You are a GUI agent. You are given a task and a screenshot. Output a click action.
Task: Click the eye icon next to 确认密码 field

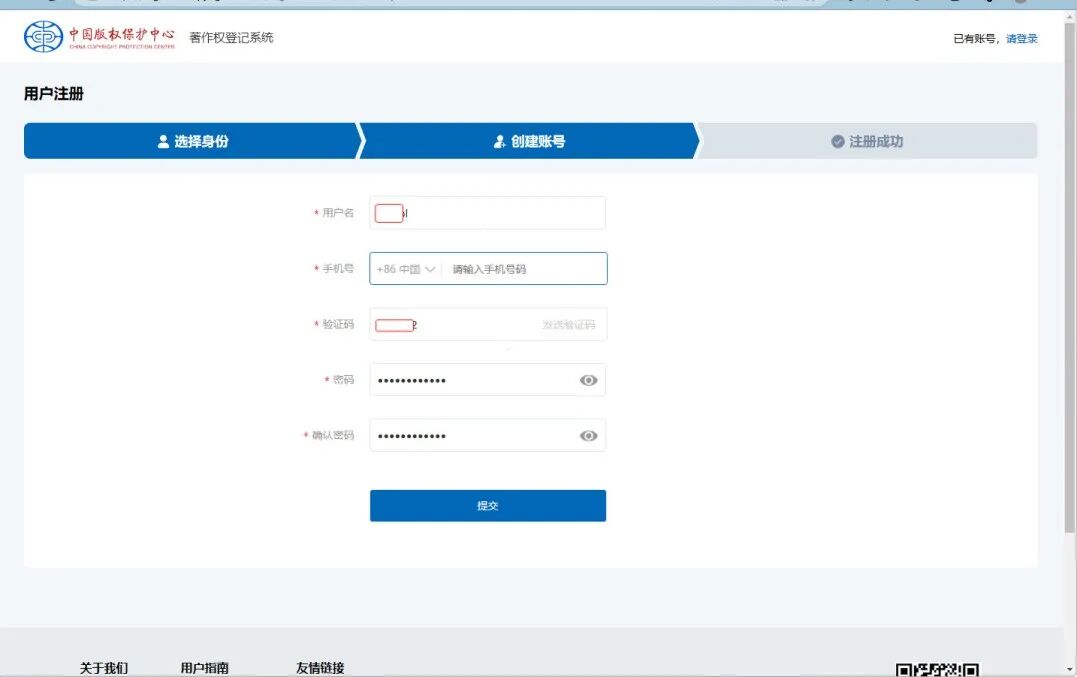(588, 435)
